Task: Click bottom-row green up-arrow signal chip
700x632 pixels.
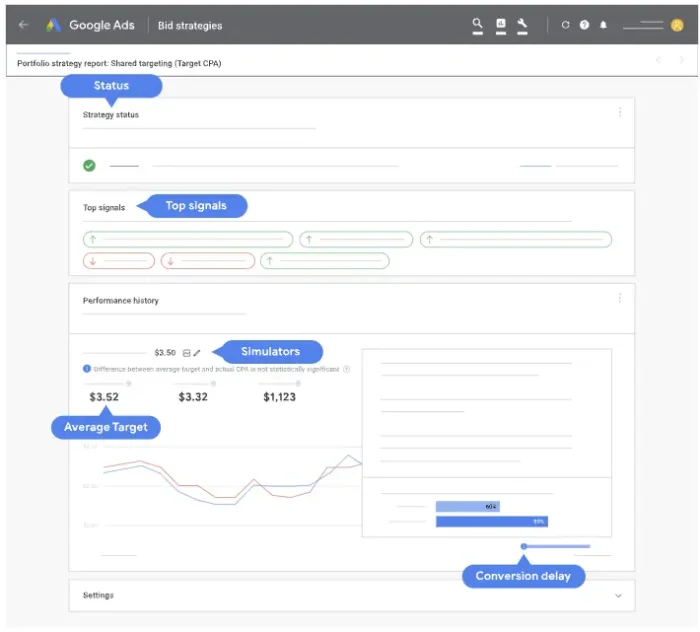Action: [325, 261]
